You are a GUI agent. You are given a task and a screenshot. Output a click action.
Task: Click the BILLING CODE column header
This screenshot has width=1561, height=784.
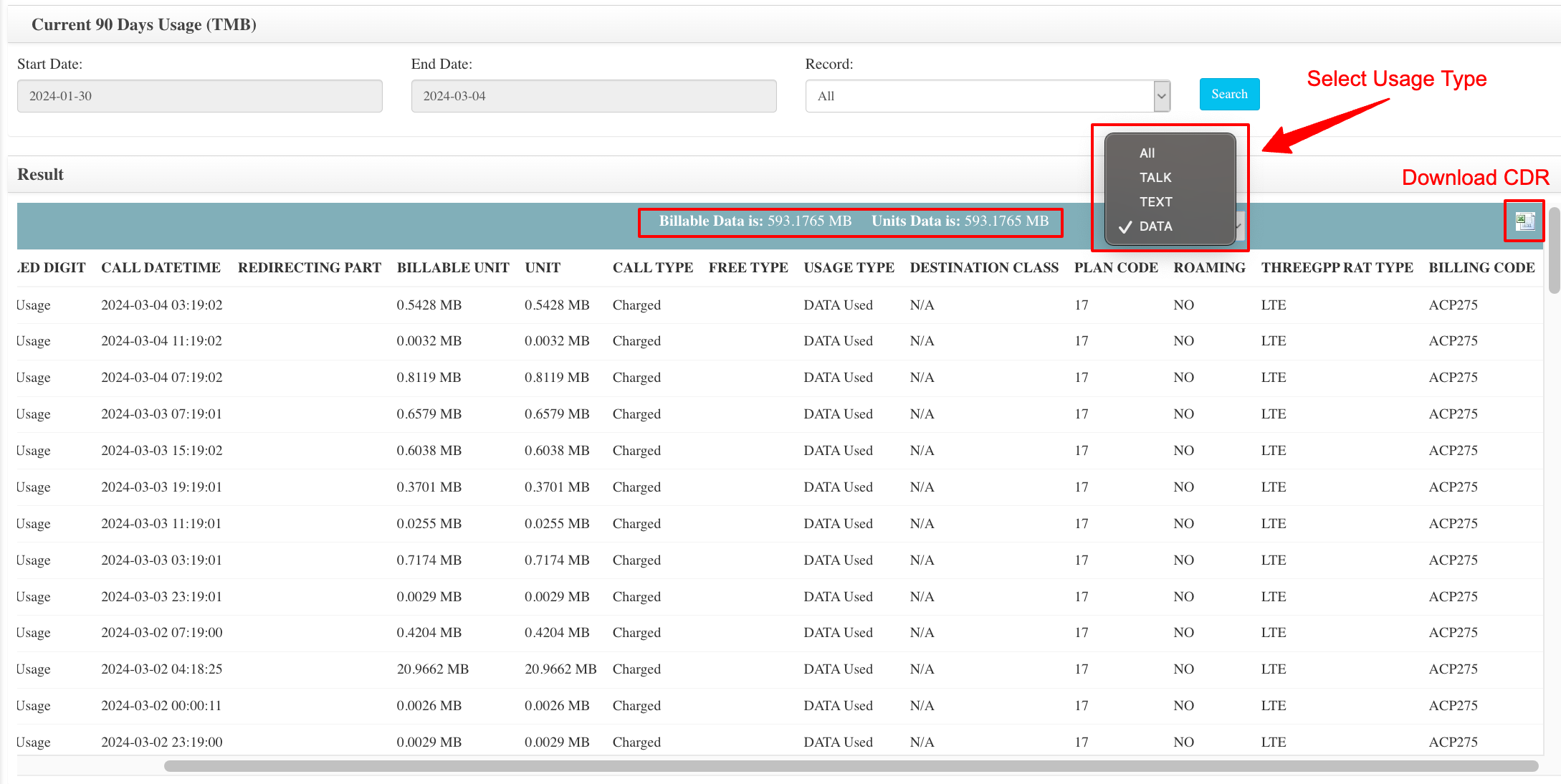(1481, 267)
